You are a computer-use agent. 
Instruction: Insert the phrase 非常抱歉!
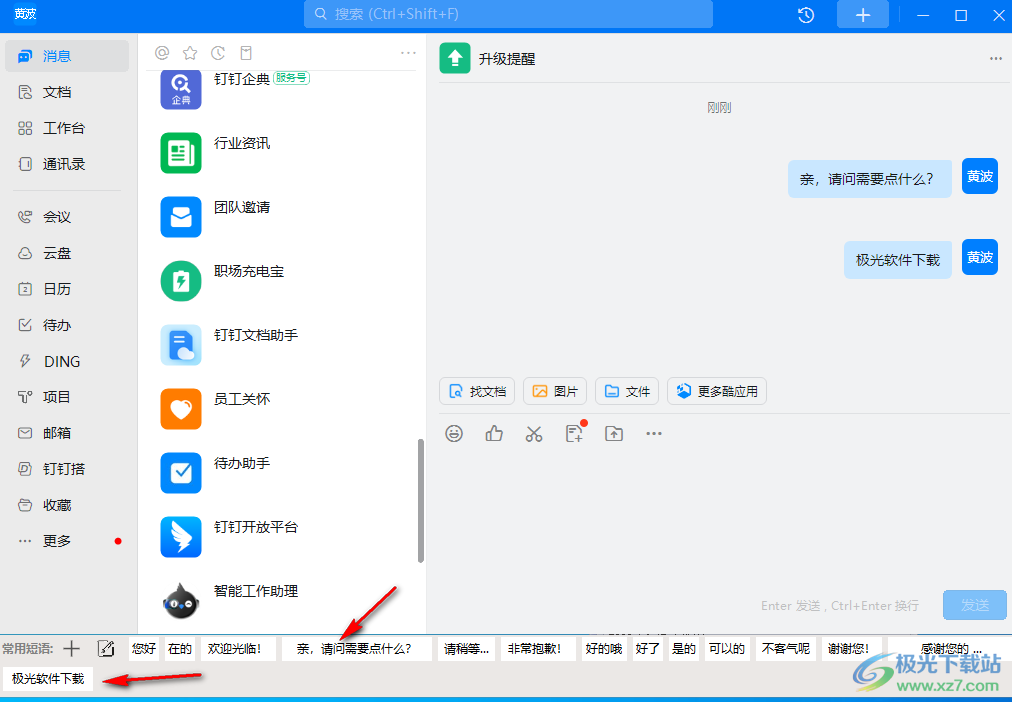538,648
